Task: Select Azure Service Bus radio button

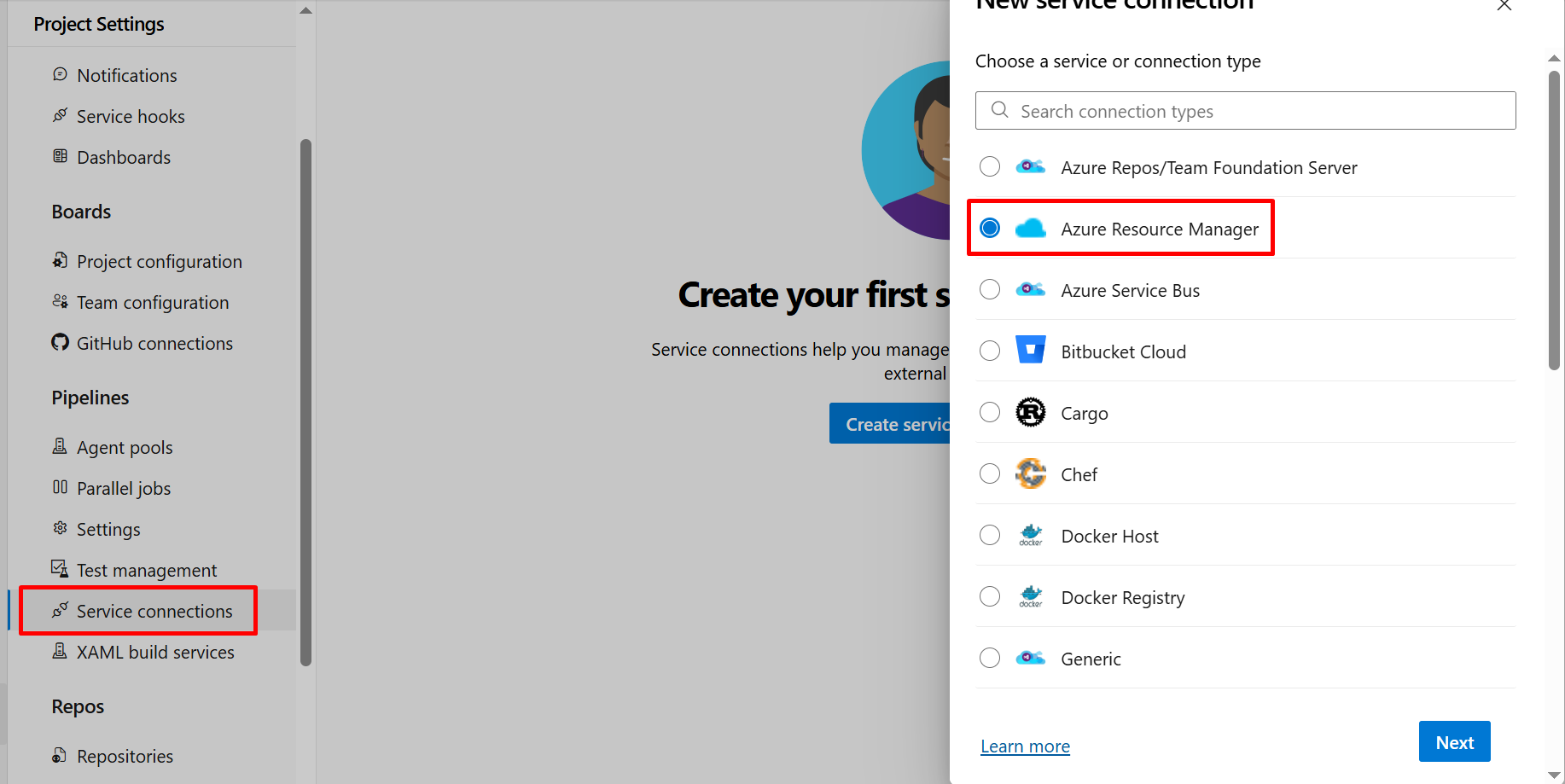Action: click(990, 290)
